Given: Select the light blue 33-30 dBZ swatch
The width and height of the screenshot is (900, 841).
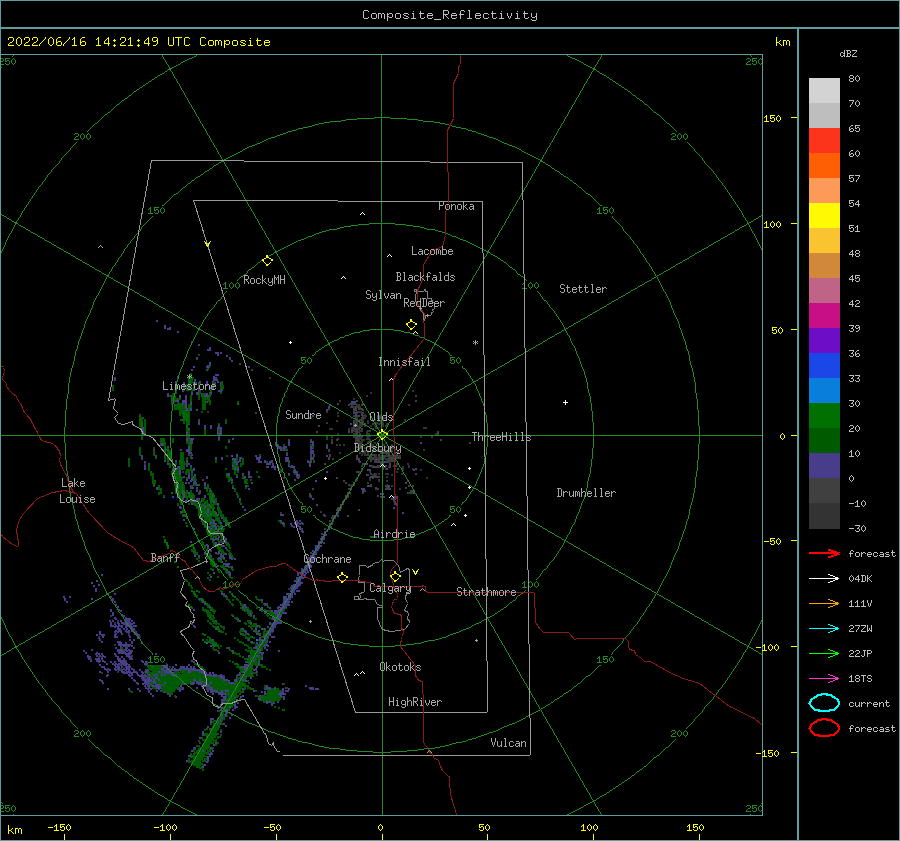Looking at the screenshot, I should point(824,390).
